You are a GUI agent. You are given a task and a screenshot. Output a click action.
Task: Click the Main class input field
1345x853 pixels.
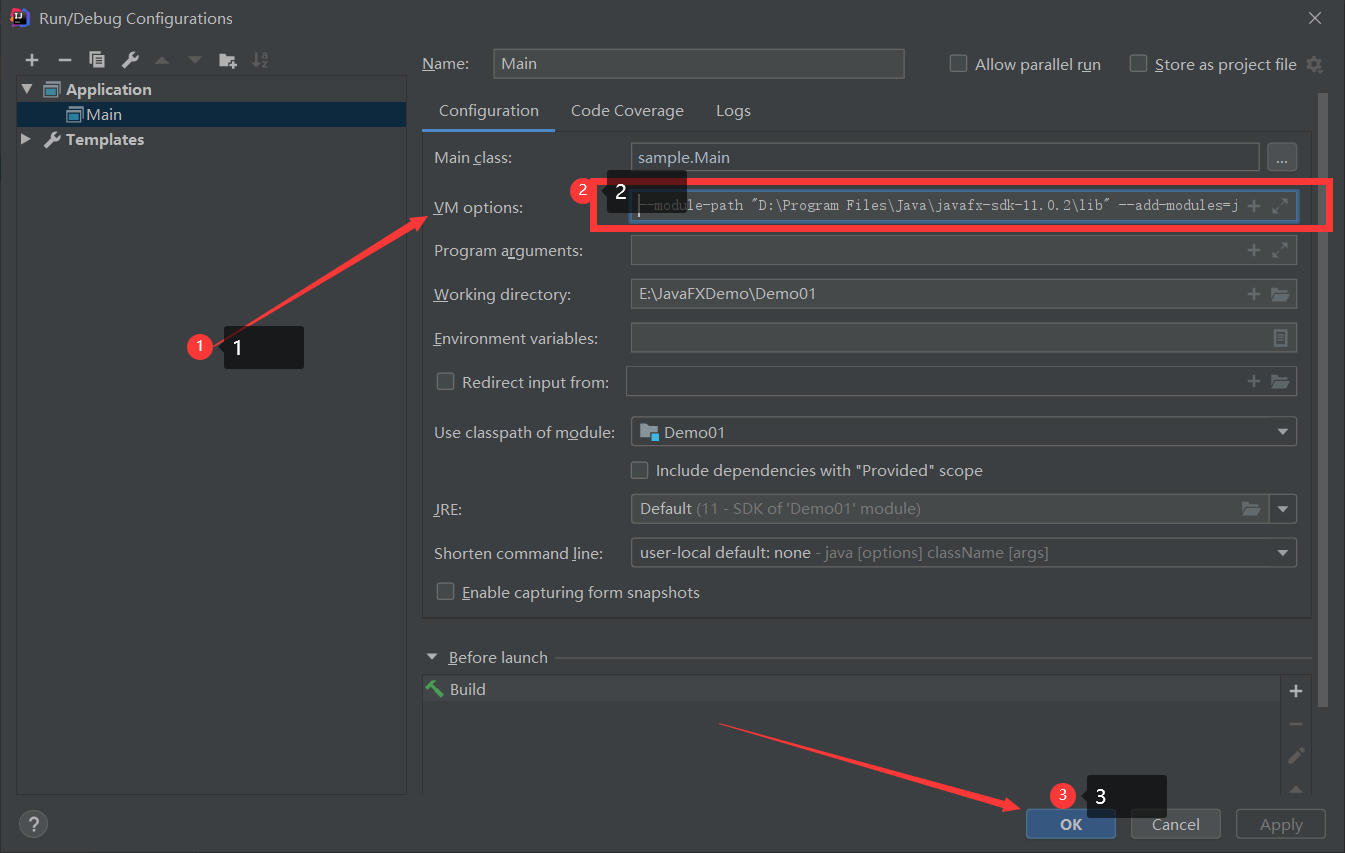point(945,158)
